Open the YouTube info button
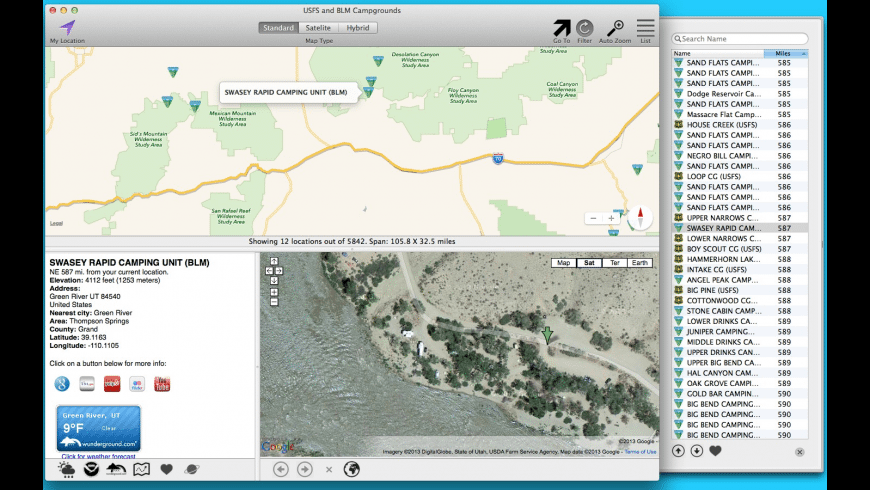Image resolution: width=870 pixels, height=490 pixels. (162, 384)
